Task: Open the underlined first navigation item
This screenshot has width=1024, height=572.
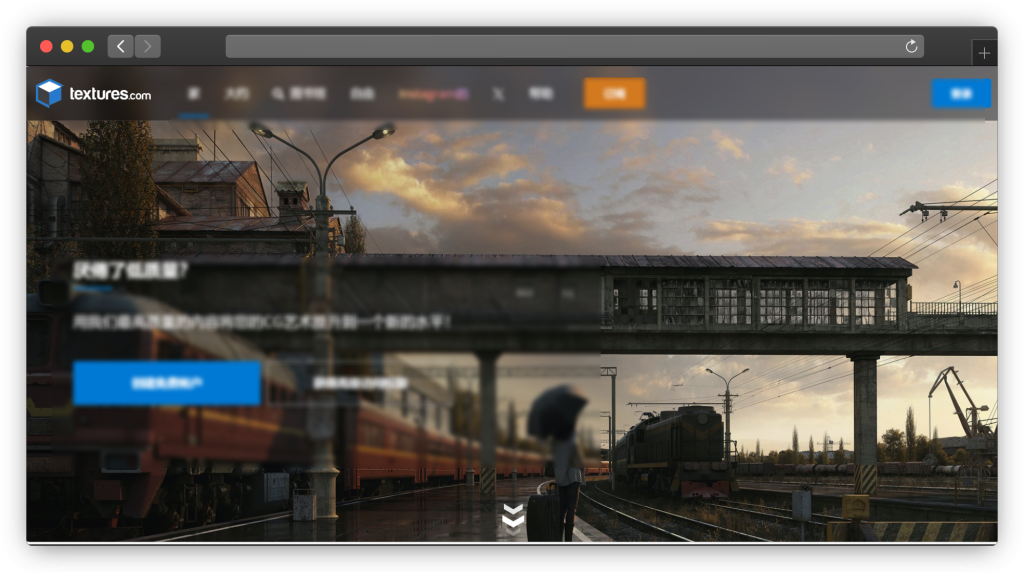Action: pos(194,94)
